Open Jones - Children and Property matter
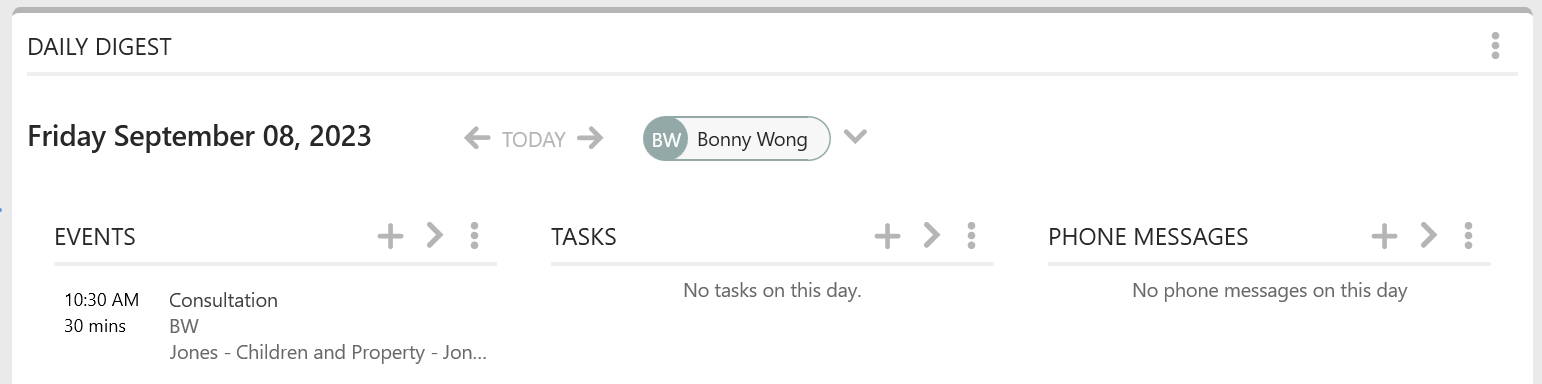Screen dimensions: 1542x384 [x=328, y=352]
